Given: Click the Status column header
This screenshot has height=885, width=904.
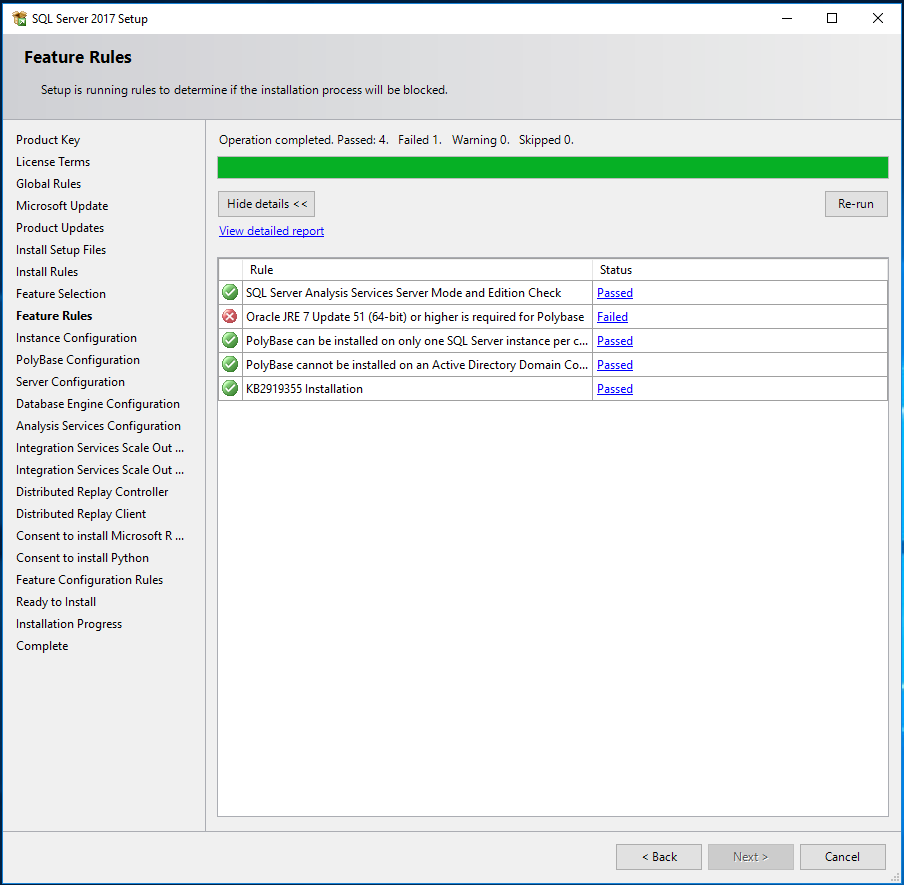Looking at the screenshot, I should [x=738, y=270].
